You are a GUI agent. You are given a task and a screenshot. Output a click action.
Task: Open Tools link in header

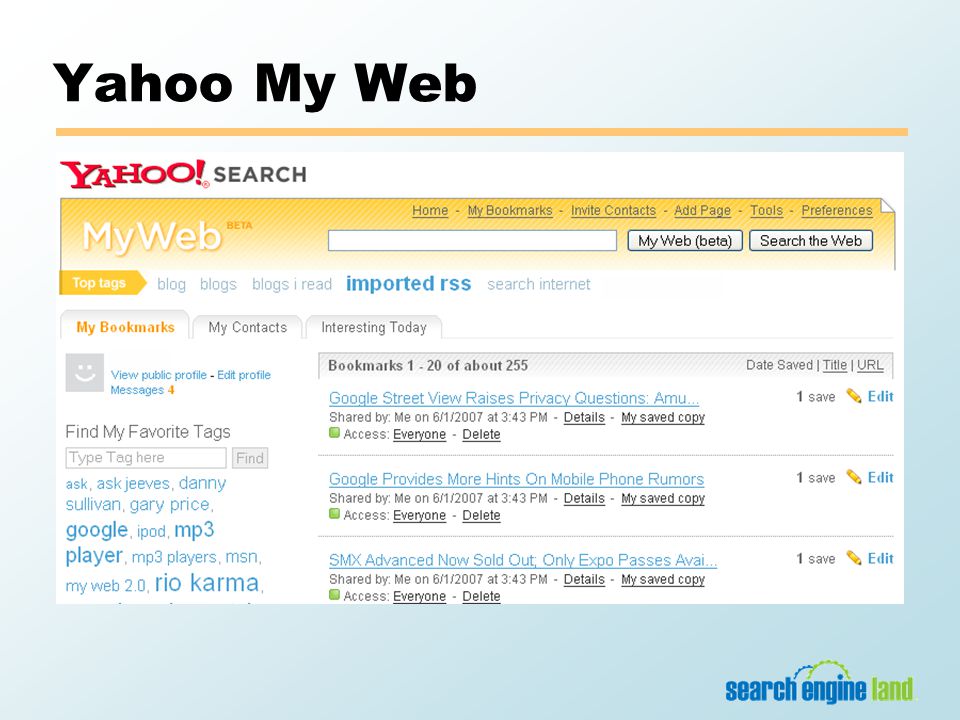pos(766,211)
